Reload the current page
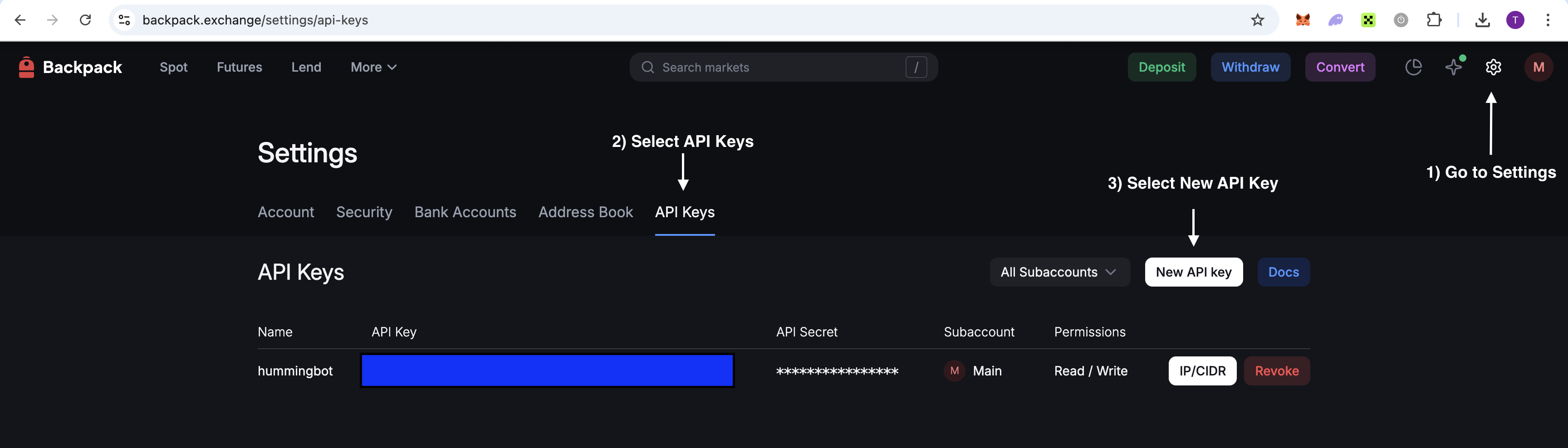Screen dimensions: 1568x448 click(85, 20)
